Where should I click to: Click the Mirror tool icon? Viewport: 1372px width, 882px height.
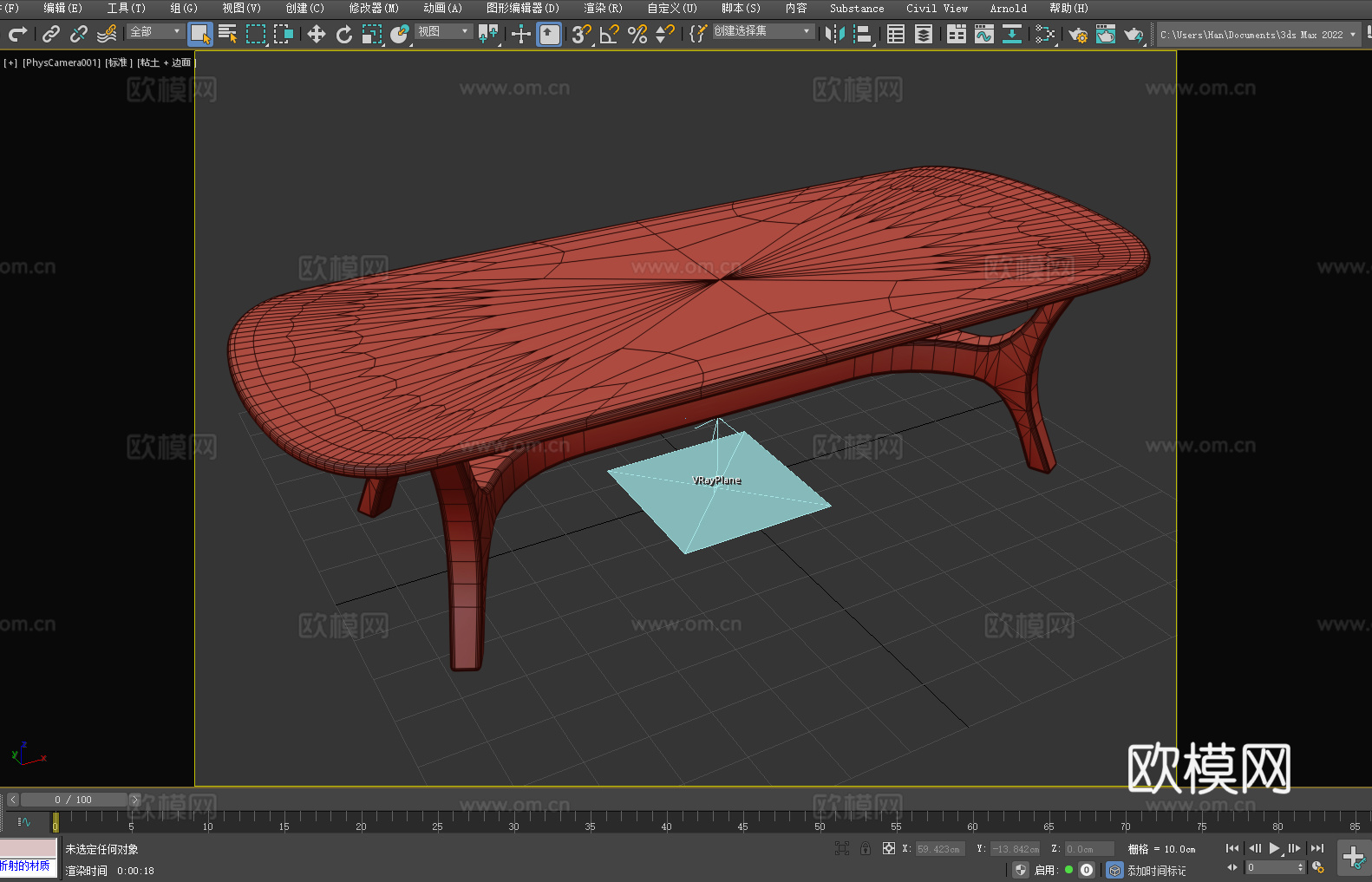(835, 34)
